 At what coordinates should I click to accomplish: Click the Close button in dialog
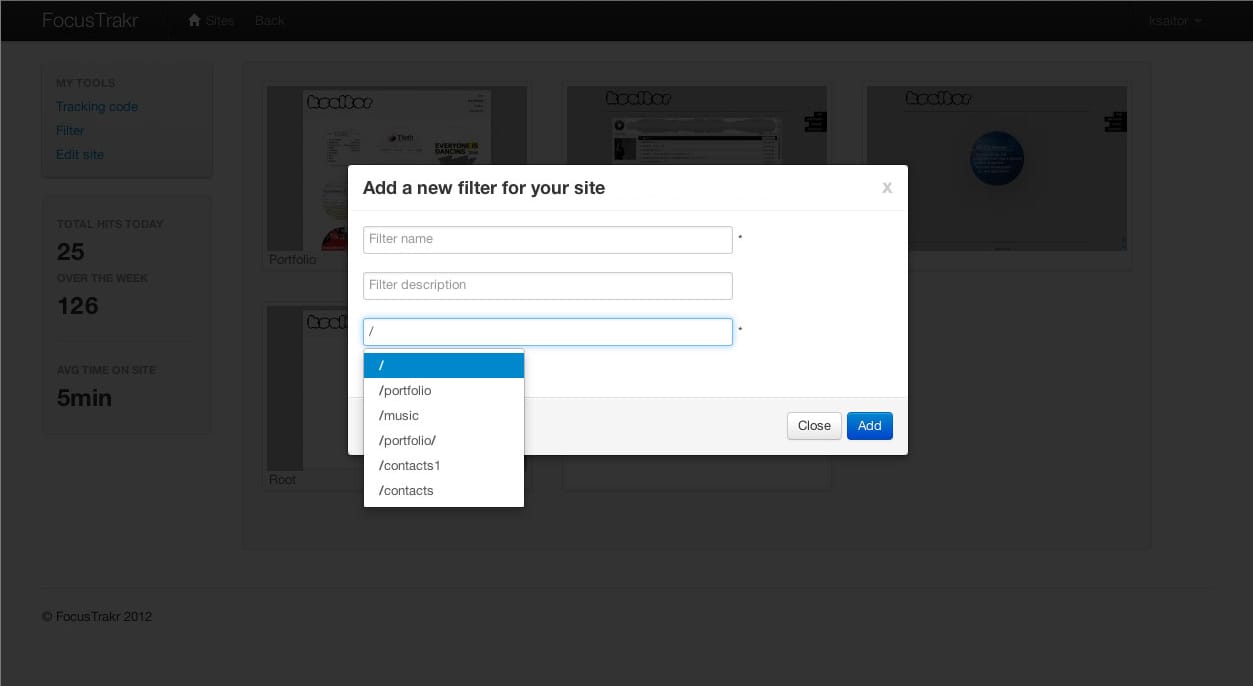tap(814, 426)
